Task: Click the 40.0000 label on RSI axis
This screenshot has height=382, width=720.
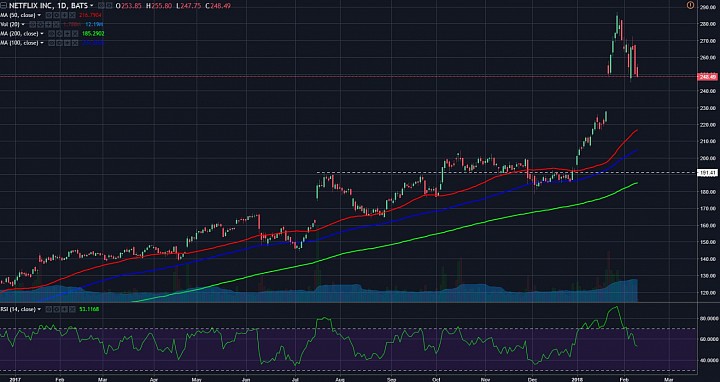Action: coord(708,360)
